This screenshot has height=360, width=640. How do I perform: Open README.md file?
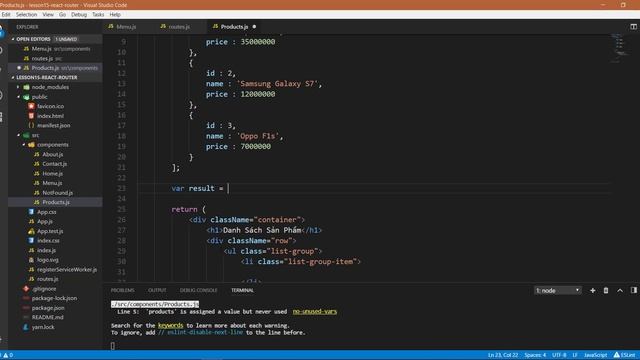click(47, 317)
